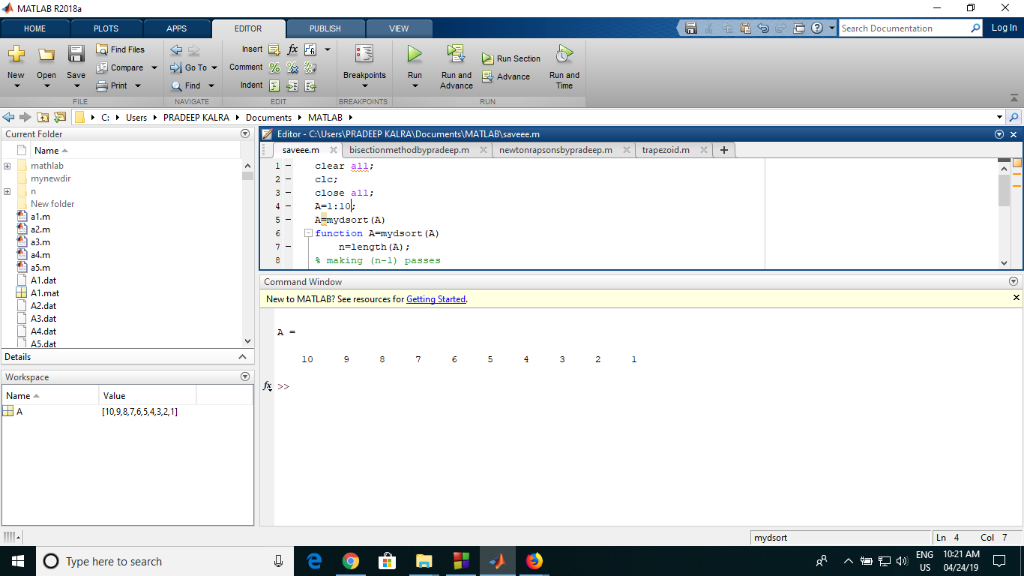1024x576 pixels.
Task: Close the Getting Started banner
Action: [x=1016, y=298]
